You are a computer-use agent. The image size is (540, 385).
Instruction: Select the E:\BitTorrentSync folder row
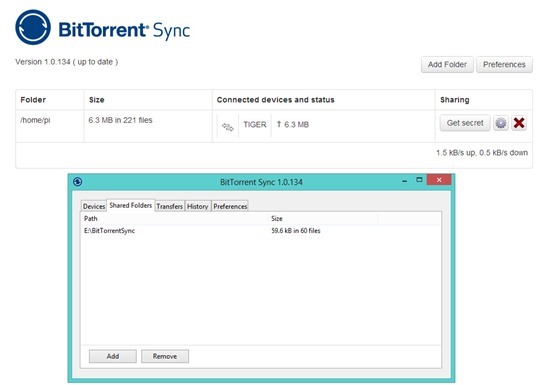261,231
